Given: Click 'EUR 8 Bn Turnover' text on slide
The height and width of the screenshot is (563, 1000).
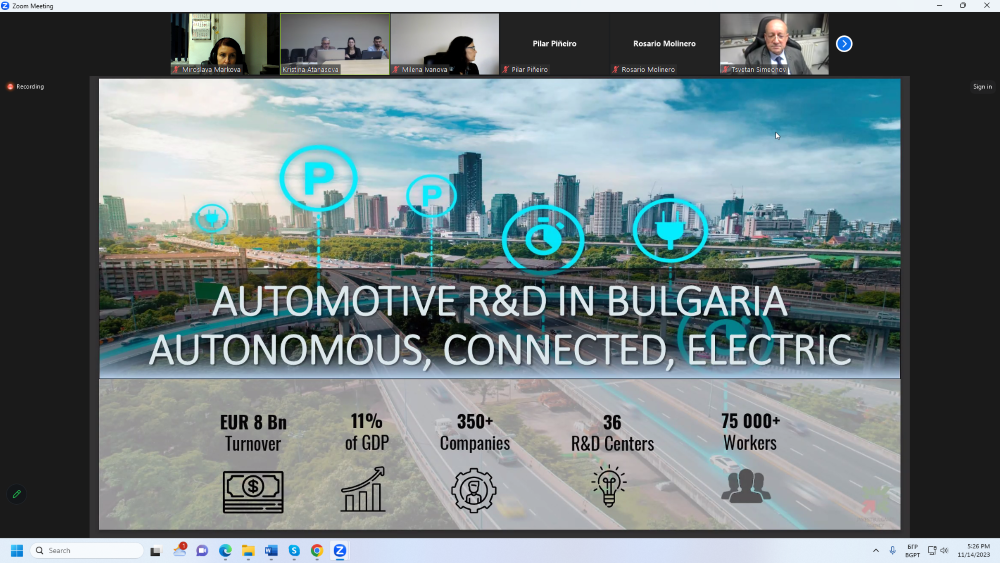Looking at the screenshot, I should pyautogui.click(x=253, y=433).
